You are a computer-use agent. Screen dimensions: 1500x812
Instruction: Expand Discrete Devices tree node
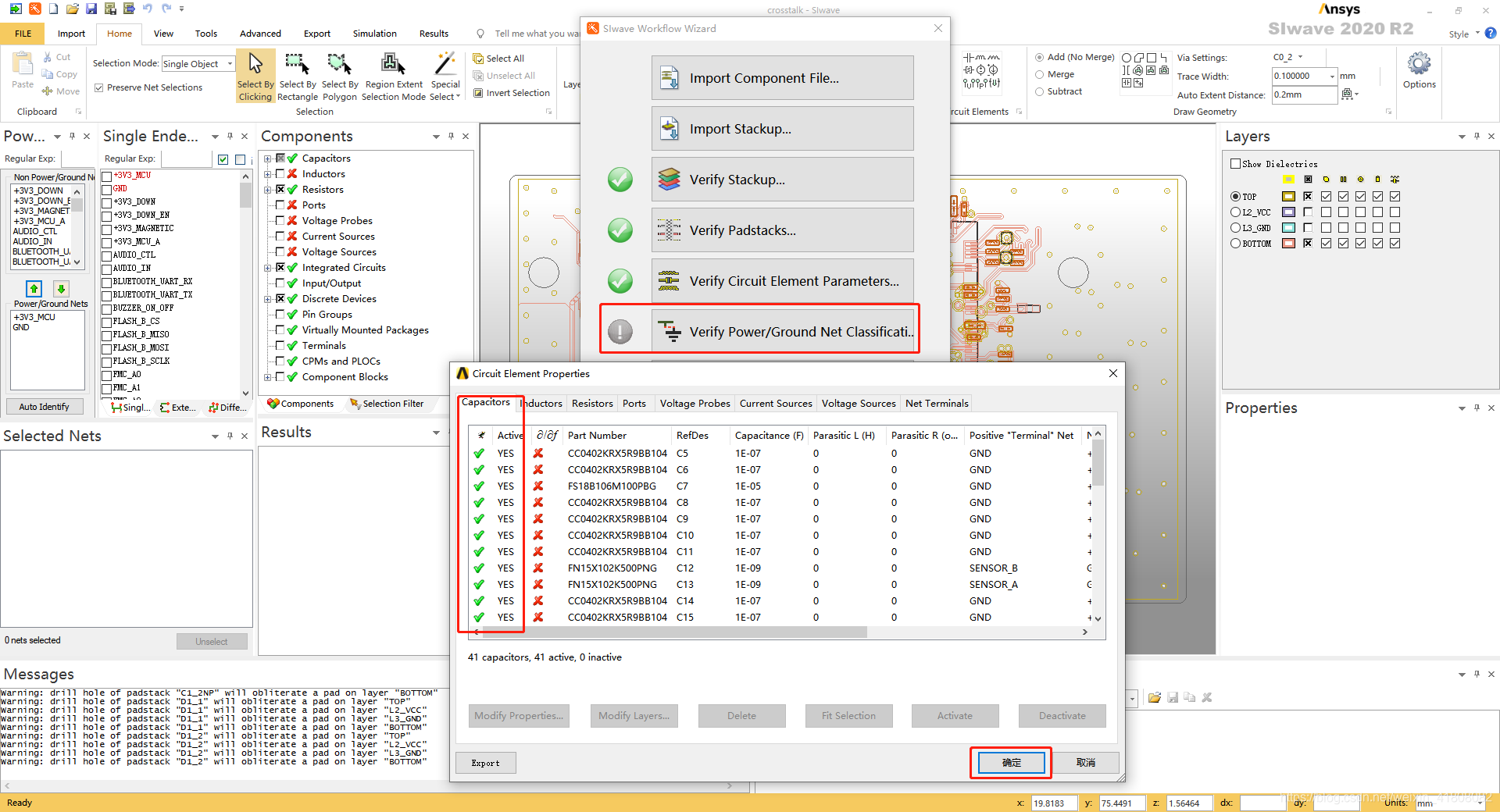[268, 299]
